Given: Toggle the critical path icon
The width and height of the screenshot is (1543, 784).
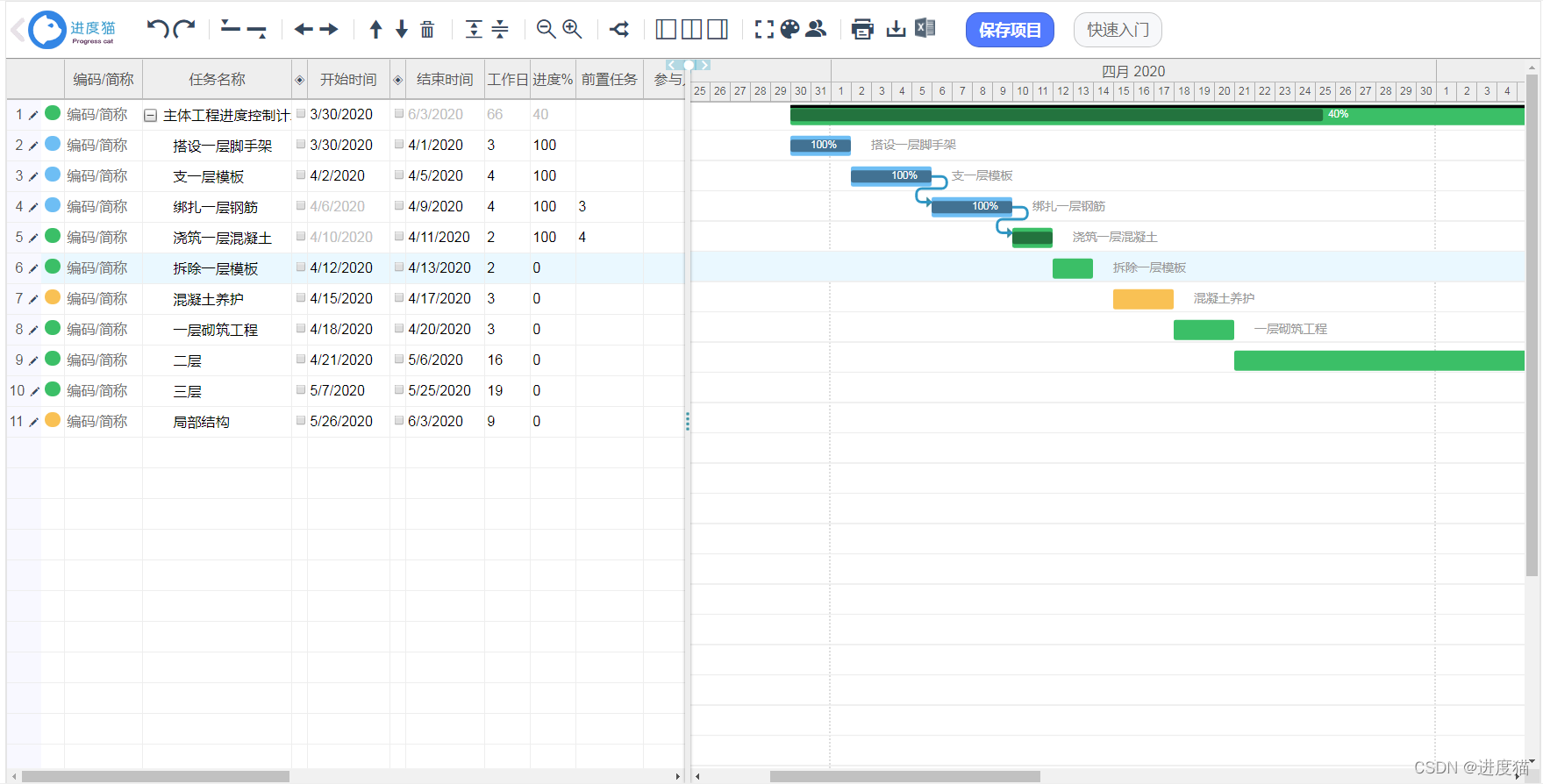Looking at the screenshot, I should pos(619,29).
